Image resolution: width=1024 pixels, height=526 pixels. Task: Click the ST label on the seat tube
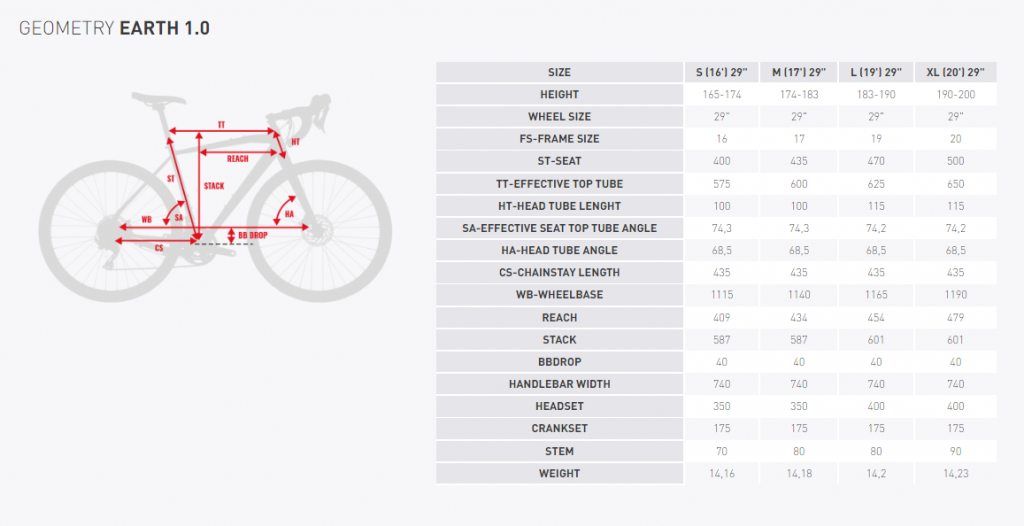click(x=171, y=178)
